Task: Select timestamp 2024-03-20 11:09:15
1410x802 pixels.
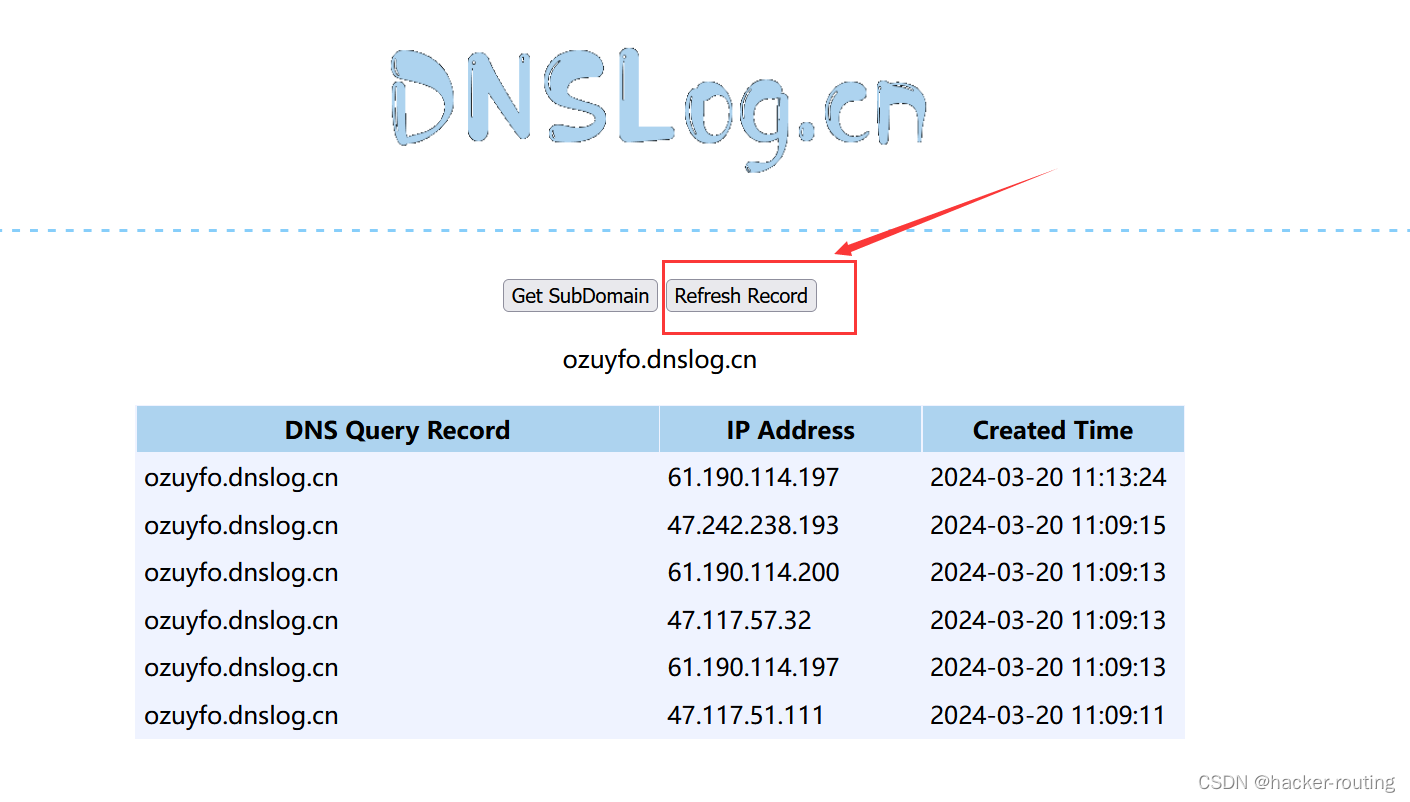Action: tap(1048, 524)
